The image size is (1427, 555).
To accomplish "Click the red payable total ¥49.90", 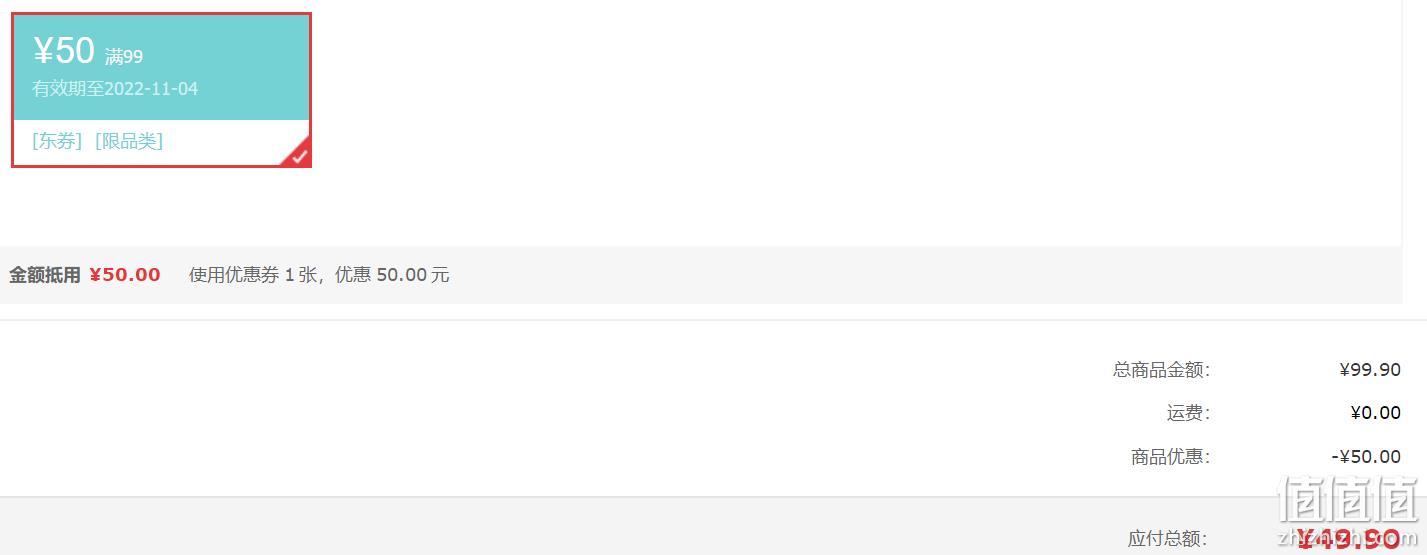I will 1348,540.
